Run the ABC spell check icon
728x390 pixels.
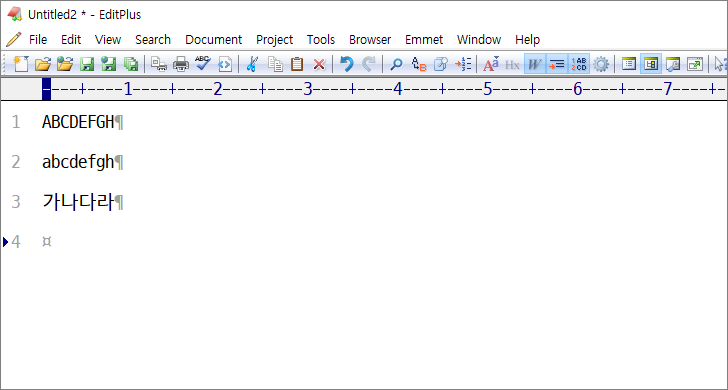pyautogui.click(x=203, y=63)
